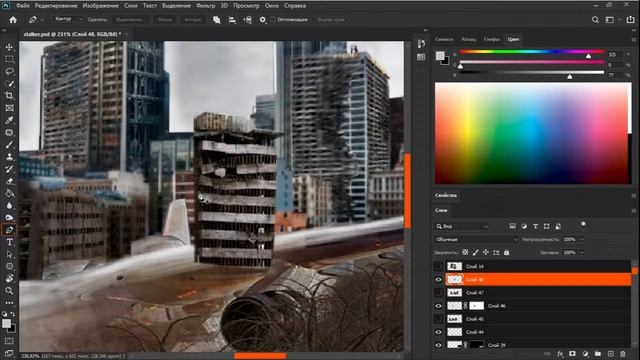Viewport: 640px width, 360px height.
Task: Open the blend mode Обычные dropdown
Action: tap(476, 240)
